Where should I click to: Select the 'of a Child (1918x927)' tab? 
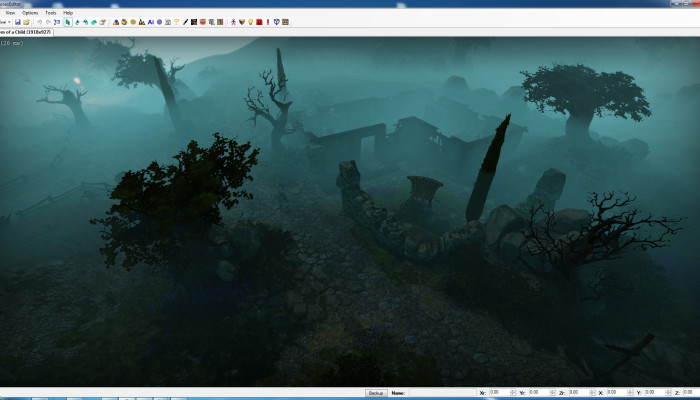pos(26,32)
